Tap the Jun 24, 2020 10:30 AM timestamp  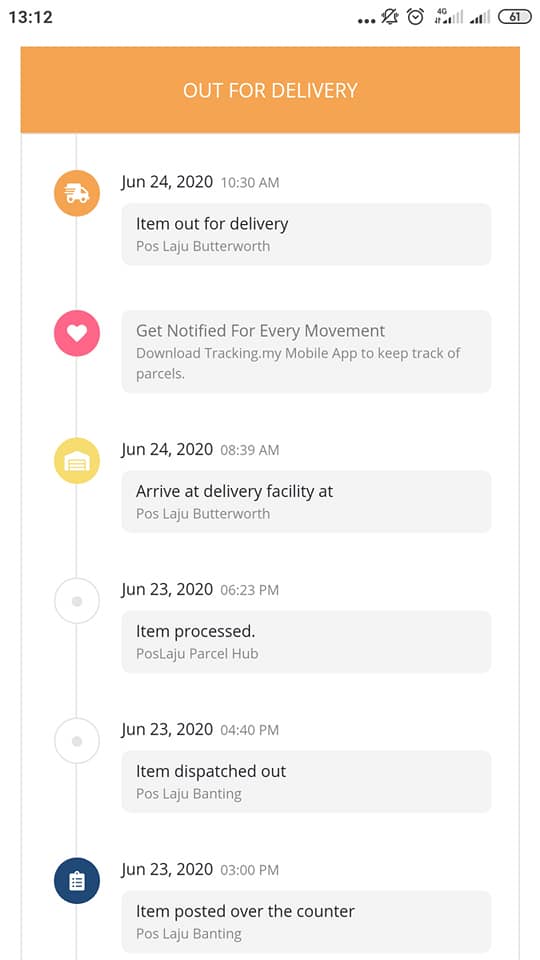(x=200, y=182)
